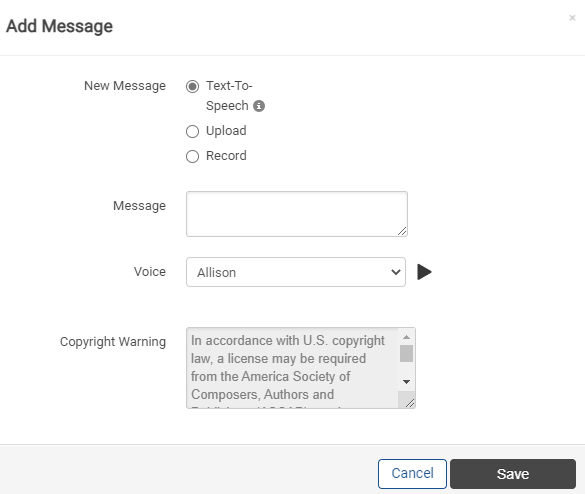Viewport: 585px width, 494px height.
Task: Click inside the Message text area
Action: point(297,214)
